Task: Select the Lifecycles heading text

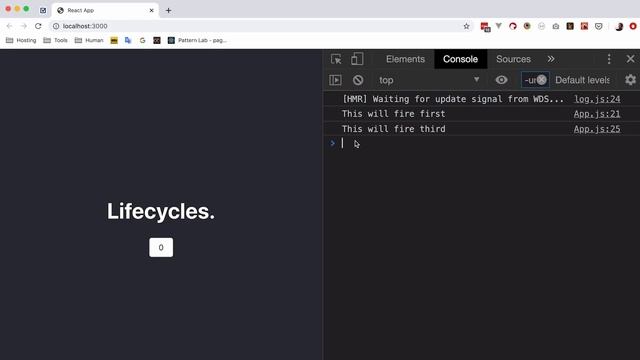Action: pos(161,211)
